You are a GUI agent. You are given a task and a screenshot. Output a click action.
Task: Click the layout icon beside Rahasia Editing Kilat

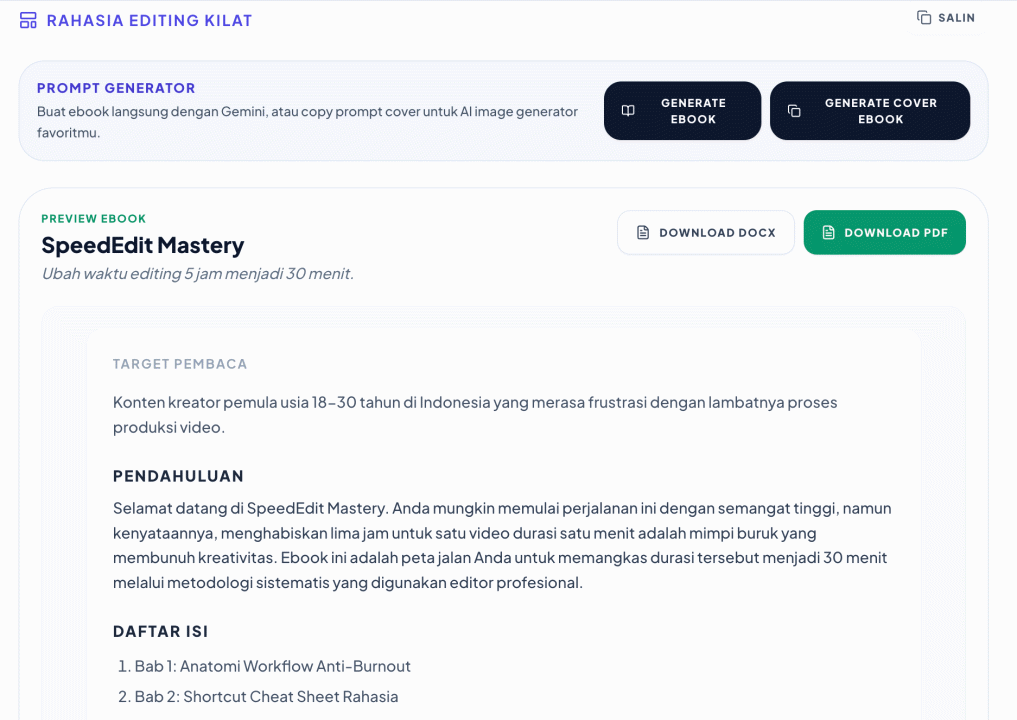click(x=28, y=21)
